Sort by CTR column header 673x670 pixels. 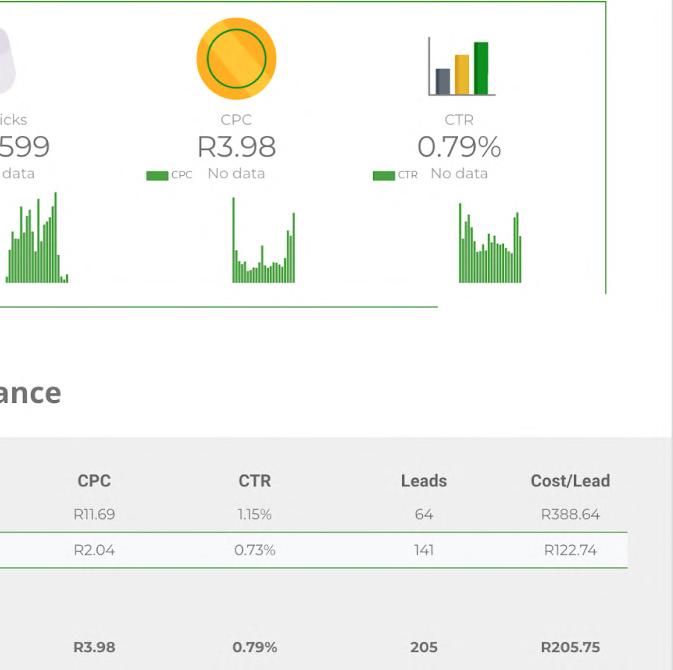click(255, 481)
